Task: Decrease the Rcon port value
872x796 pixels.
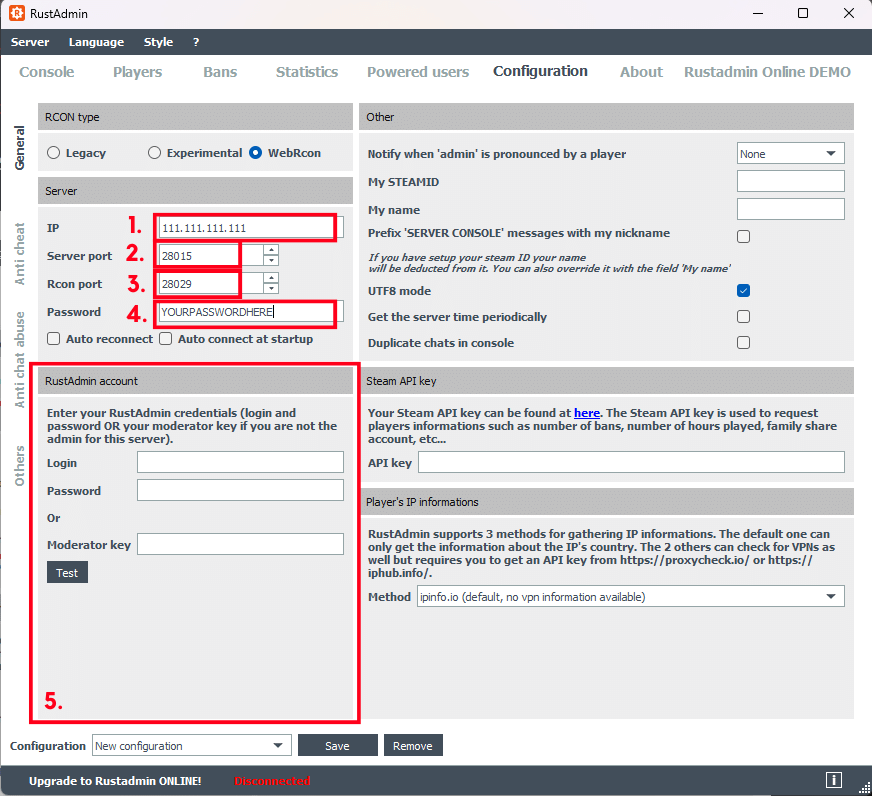Action: coord(271,288)
